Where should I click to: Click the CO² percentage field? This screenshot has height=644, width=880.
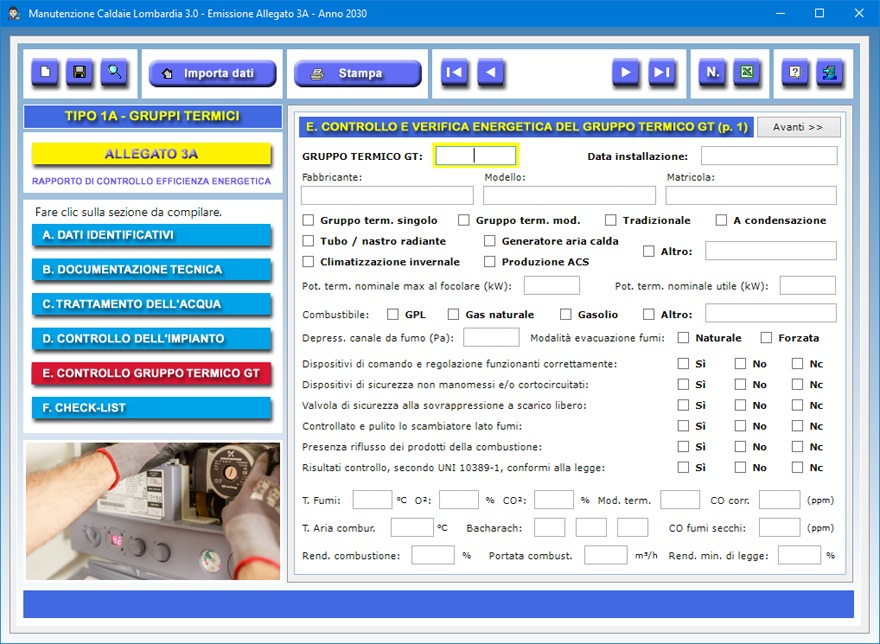click(x=554, y=500)
